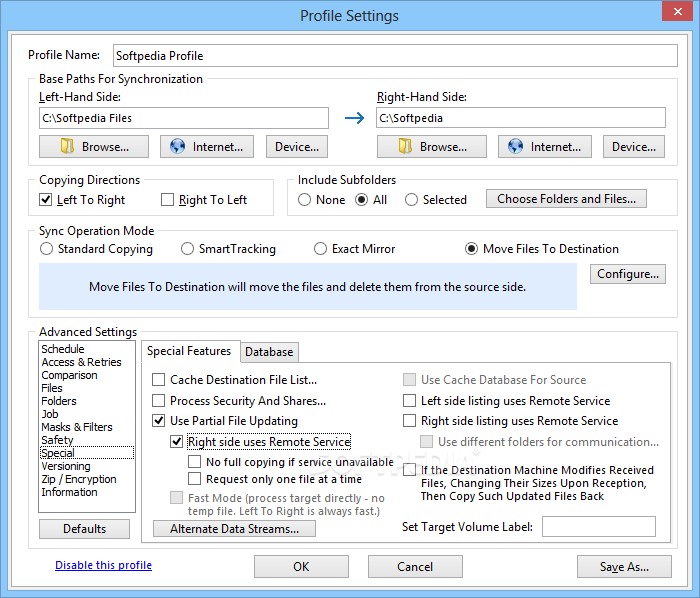Select Exact Mirror sync mode
The image size is (700, 598).
[320, 249]
